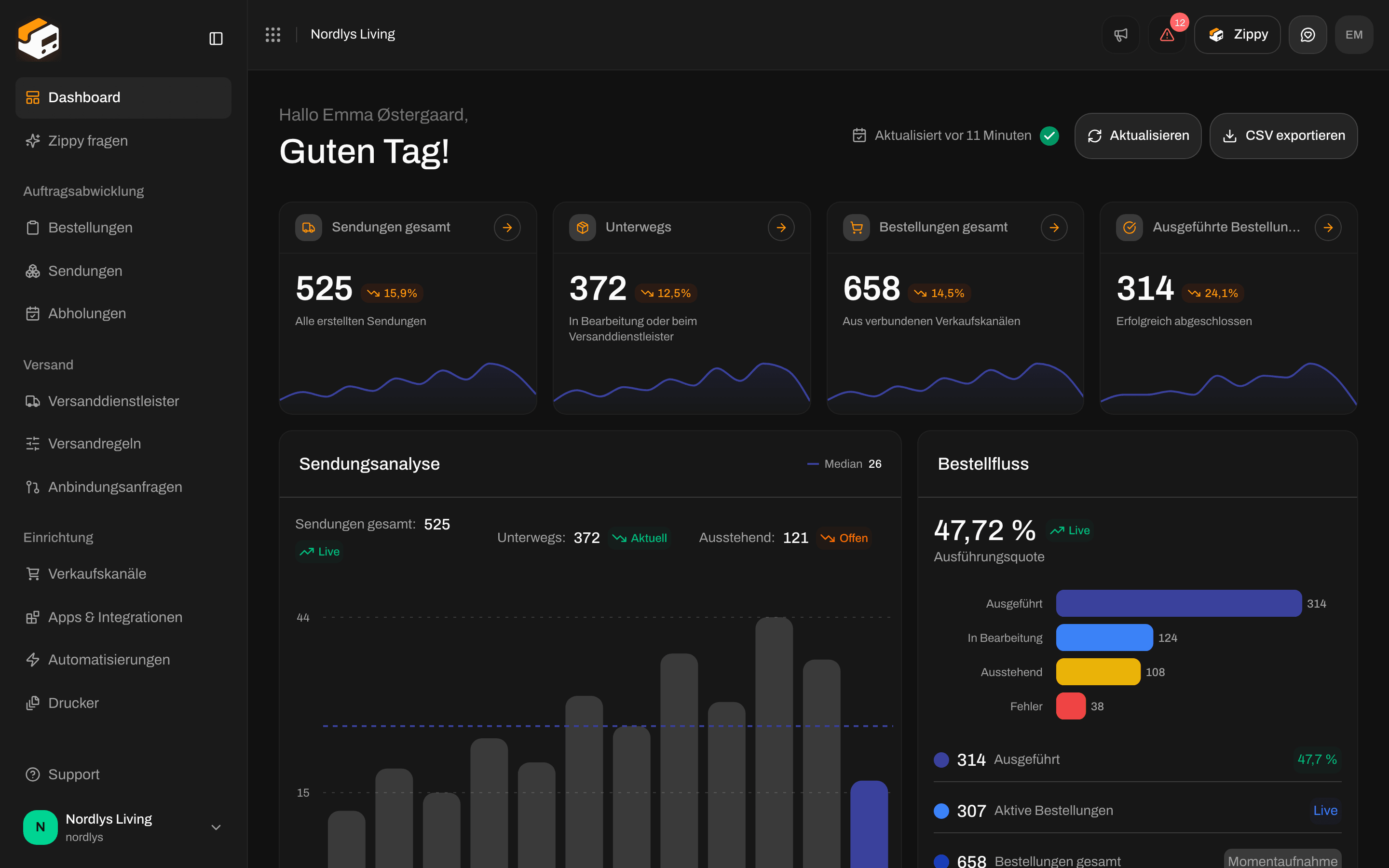Open the Zippy assistant button
This screenshot has width=1389, height=868.
pyautogui.click(x=1237, y=34)
